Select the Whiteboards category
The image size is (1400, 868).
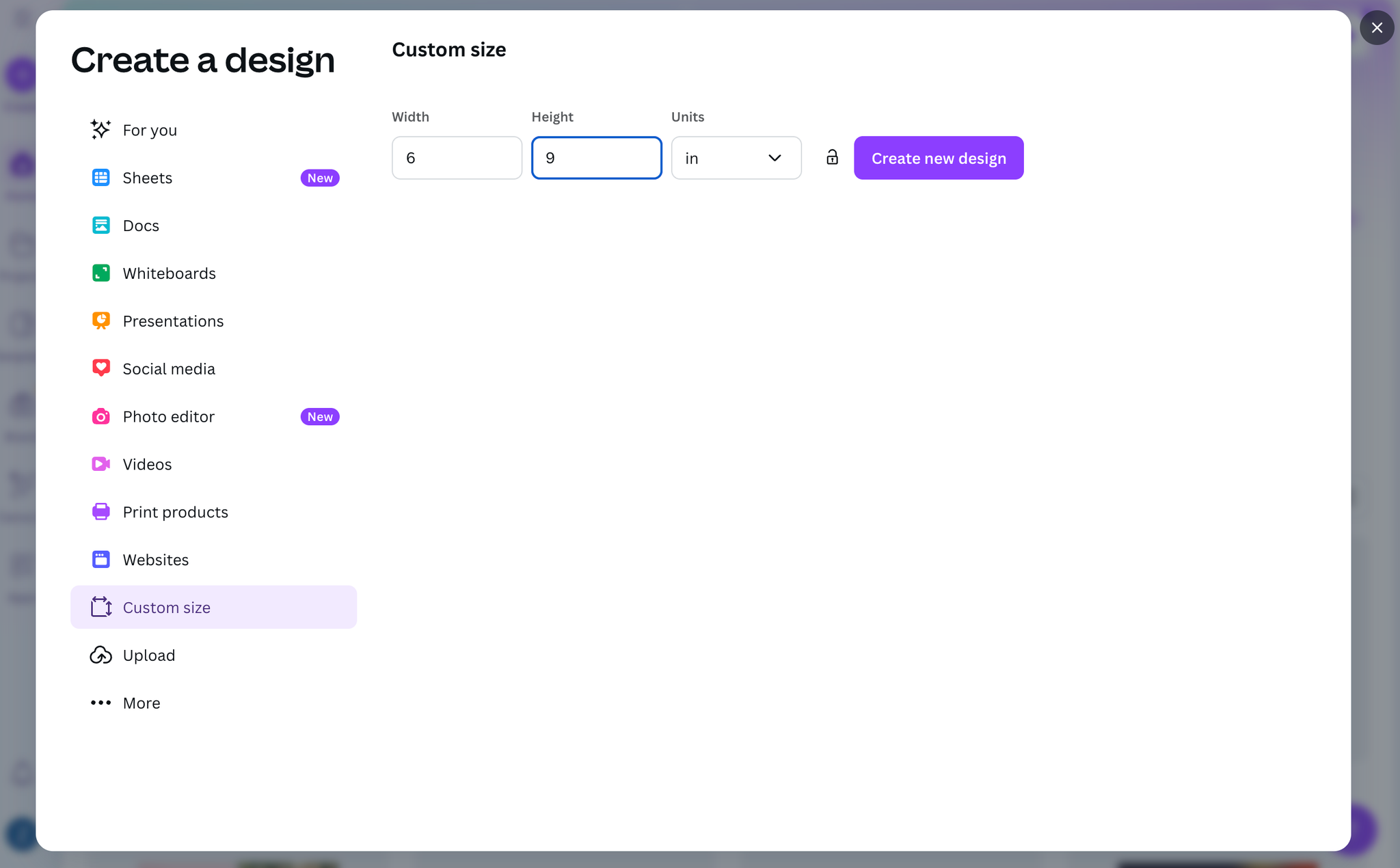(x=213, y=273)
